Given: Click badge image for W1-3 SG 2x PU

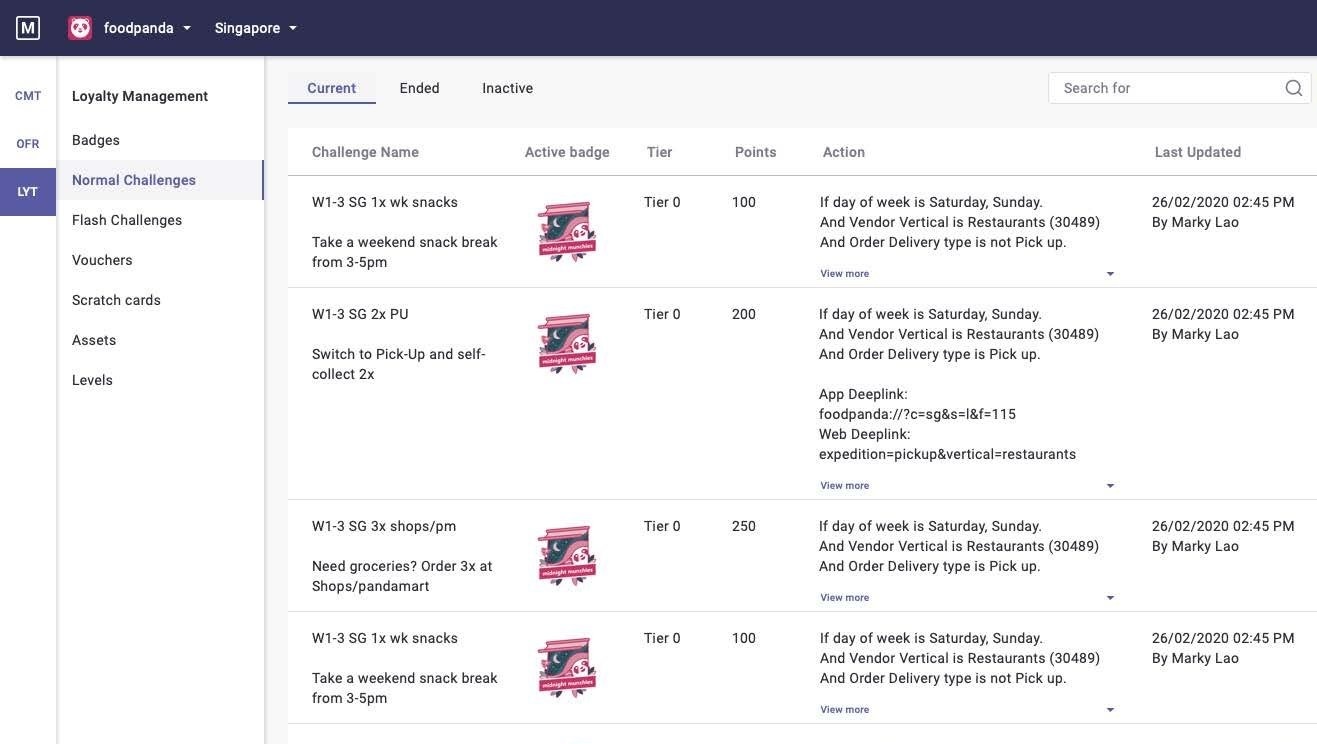Looking at the screenshot, I should point(567,344).
